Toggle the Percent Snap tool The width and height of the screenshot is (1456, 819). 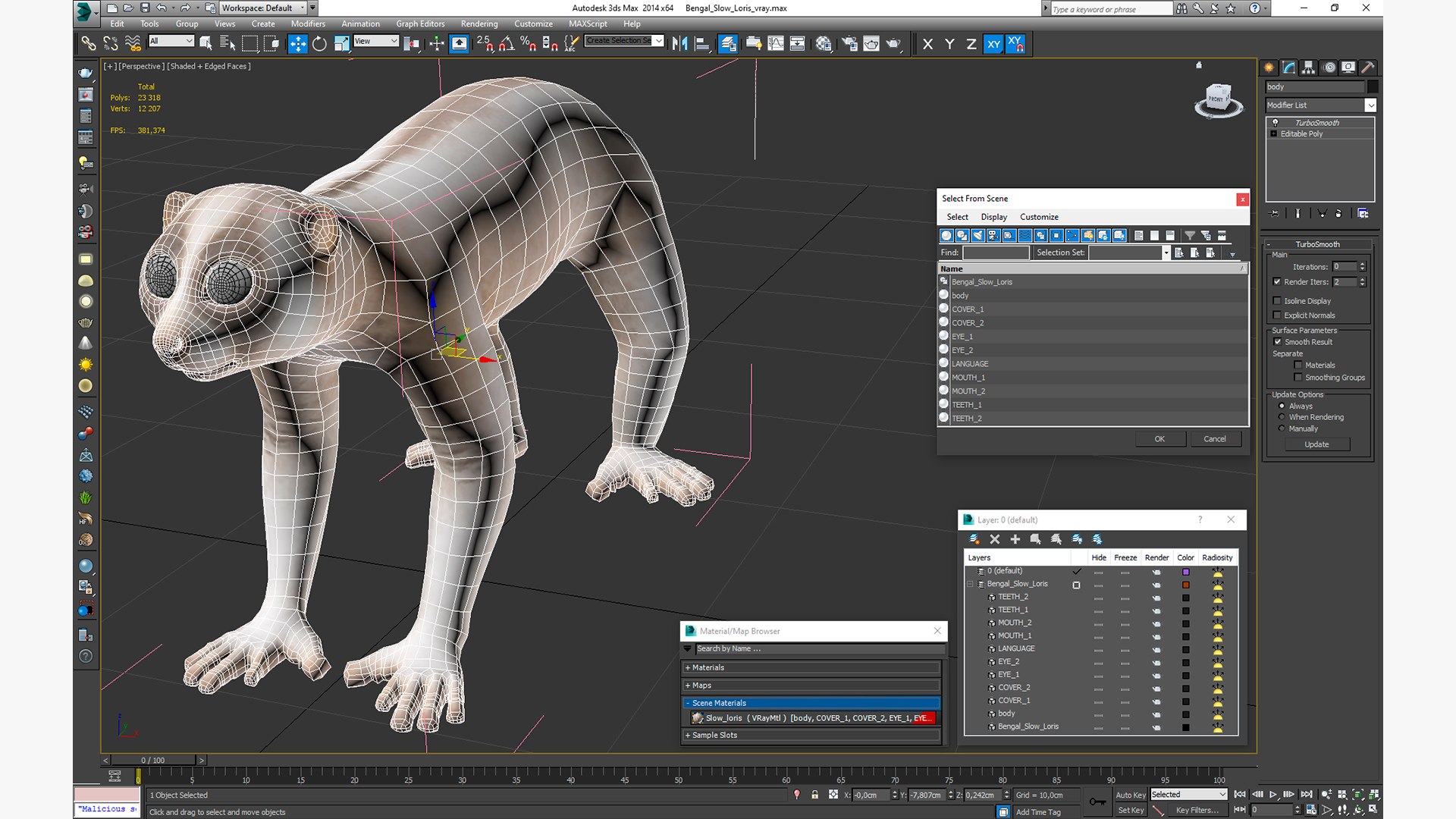tap(528, 44)
